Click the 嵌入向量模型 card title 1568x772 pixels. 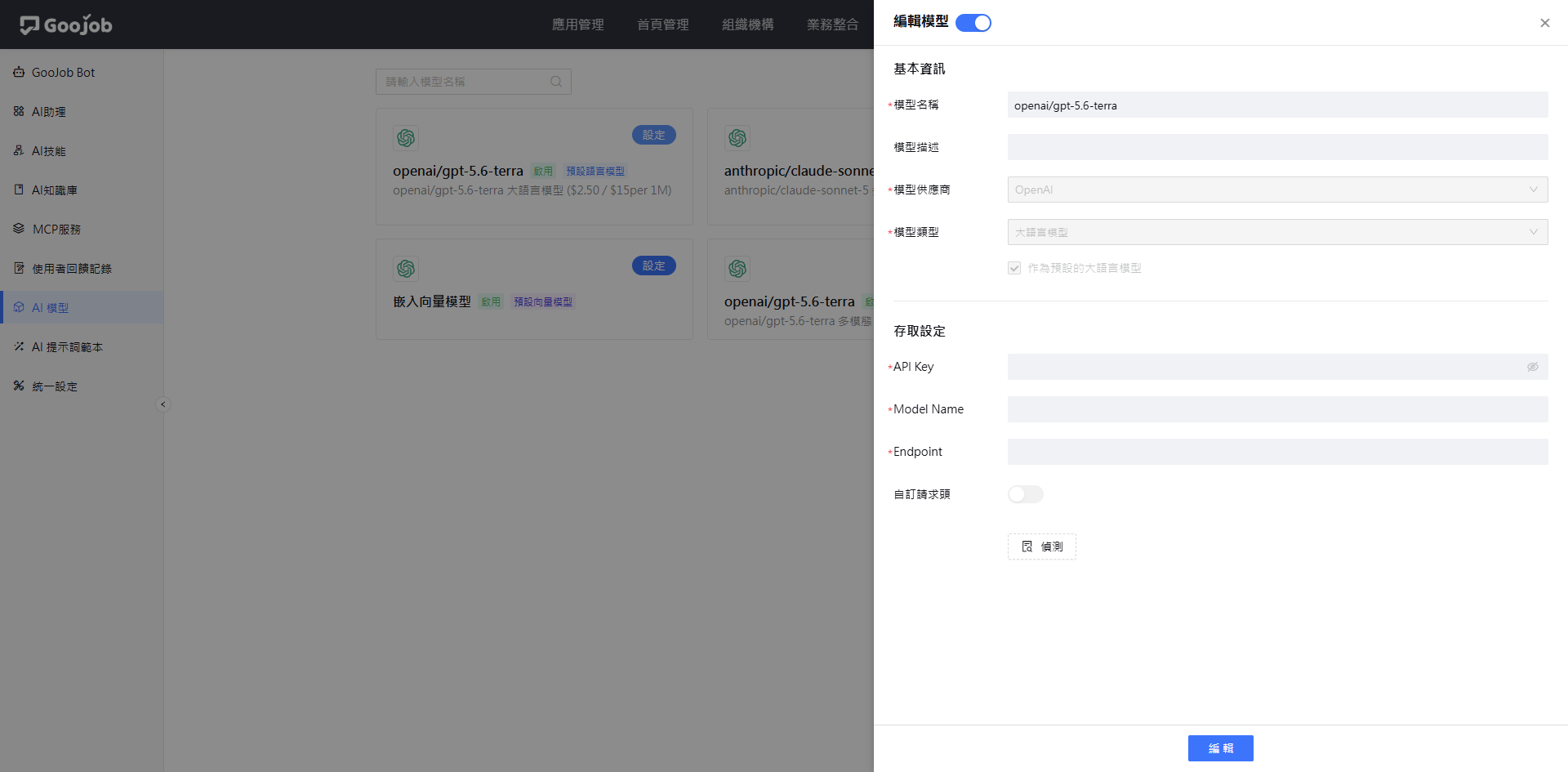pyautogui.click(x=432, y=301)
